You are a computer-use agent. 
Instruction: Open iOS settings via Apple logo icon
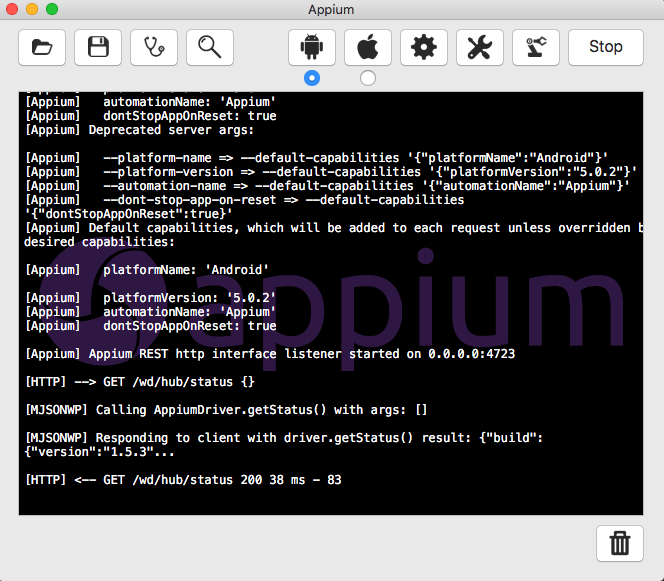[368, 47]
